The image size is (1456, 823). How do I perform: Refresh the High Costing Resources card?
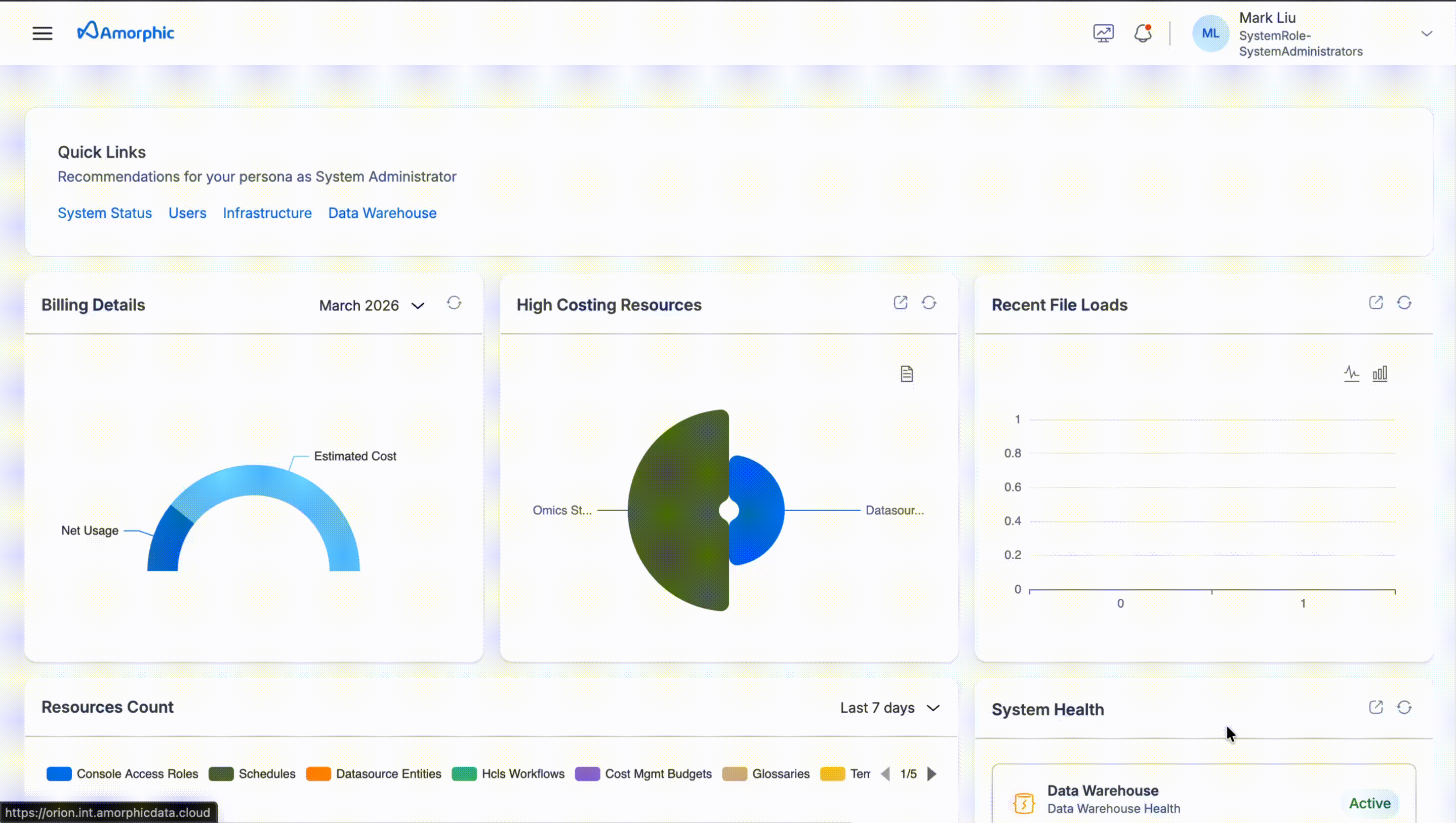click(928, 303)
